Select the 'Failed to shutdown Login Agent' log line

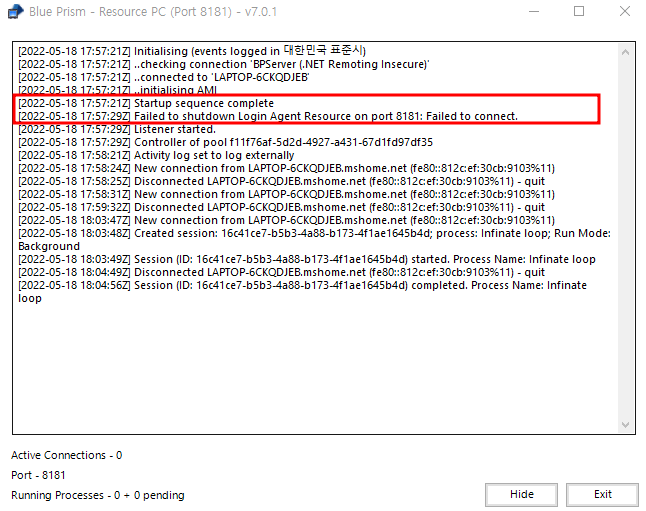tap(268, 116)
